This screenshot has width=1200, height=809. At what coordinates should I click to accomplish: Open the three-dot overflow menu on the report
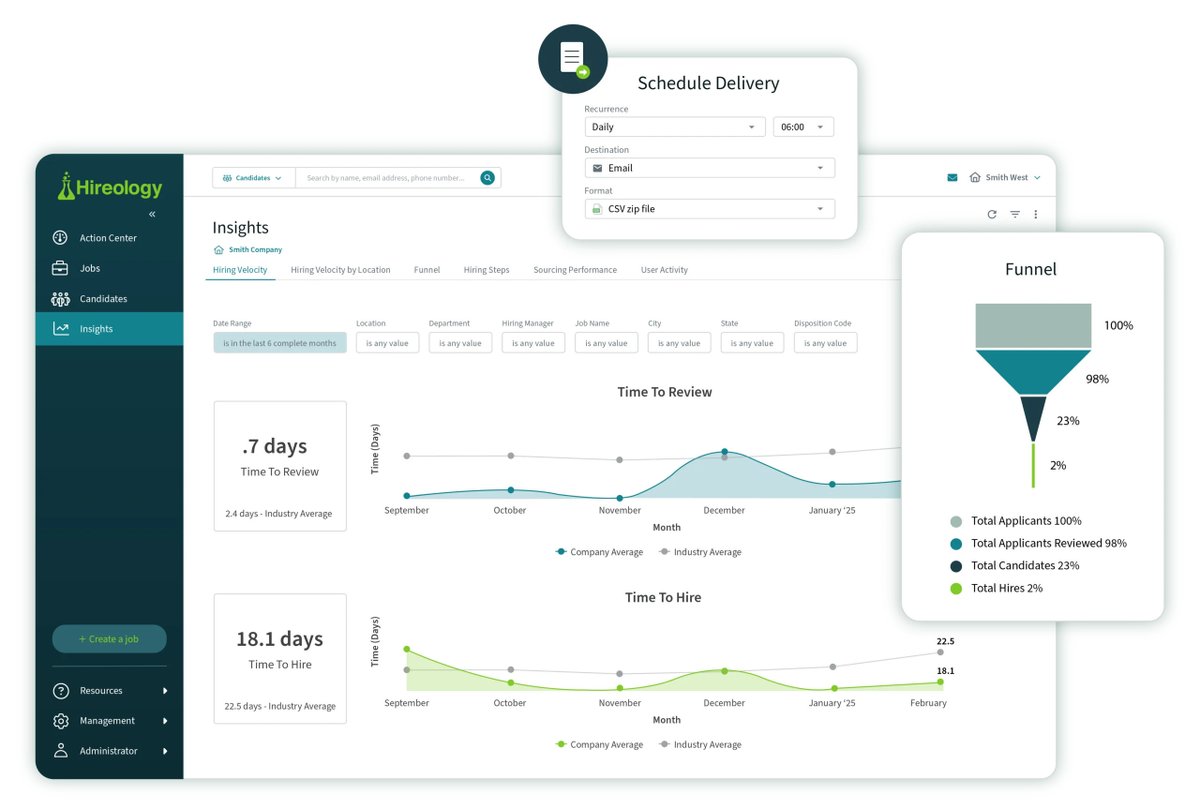(x=1036, y=214)
